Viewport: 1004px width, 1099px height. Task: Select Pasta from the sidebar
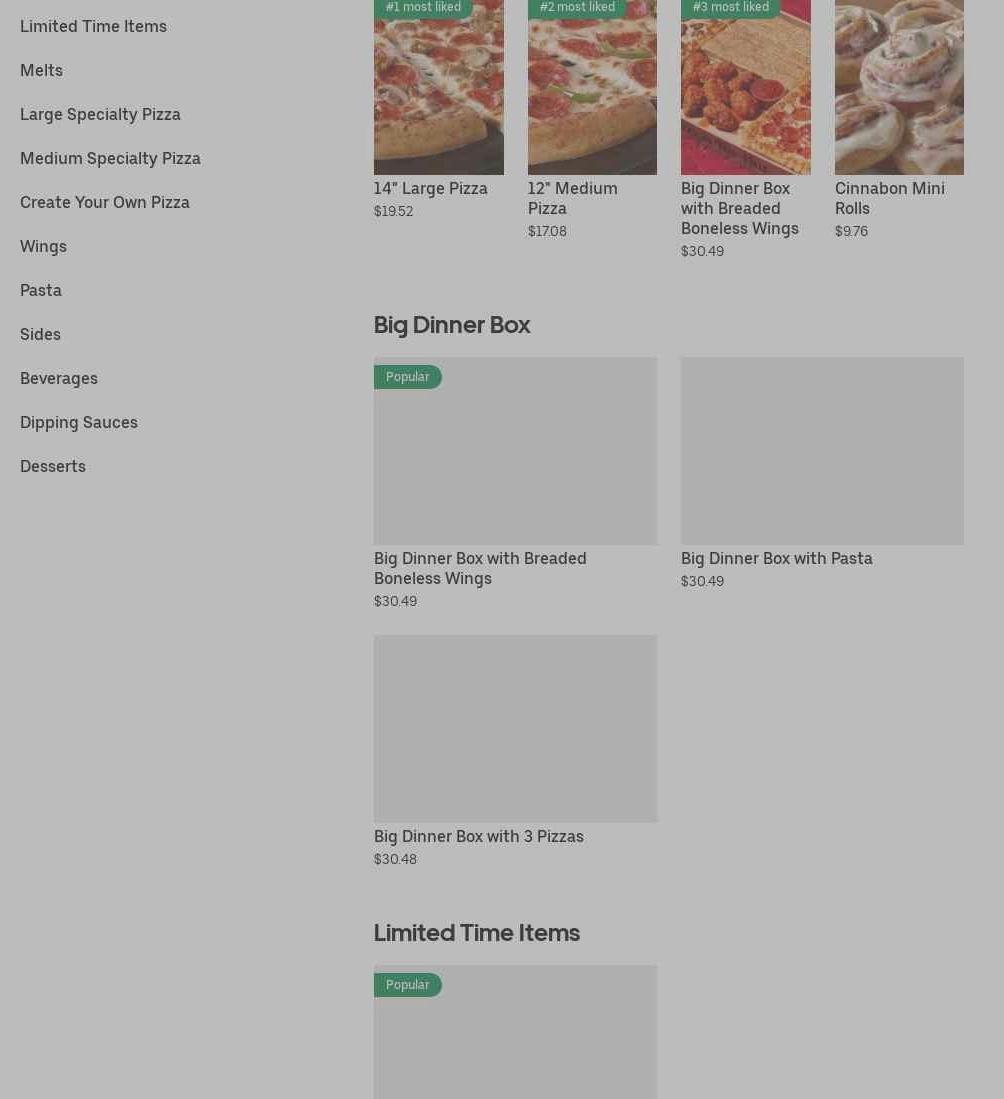[41, 291]
